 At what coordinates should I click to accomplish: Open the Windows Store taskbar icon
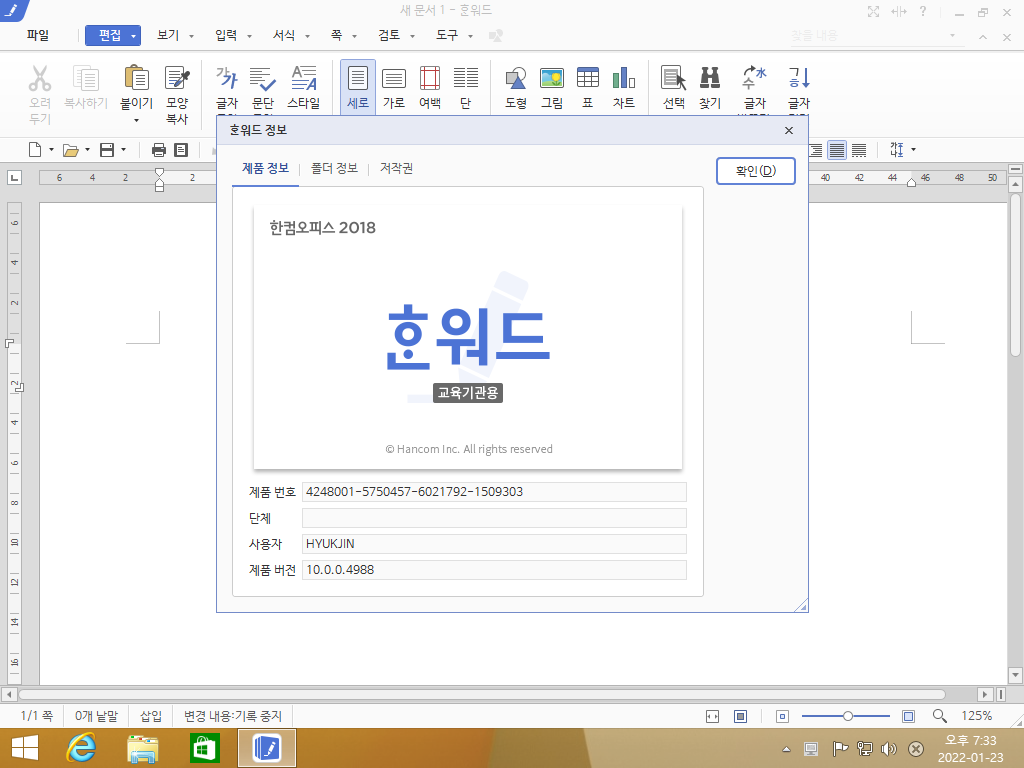pyautogui.click(x=204, y=748)
